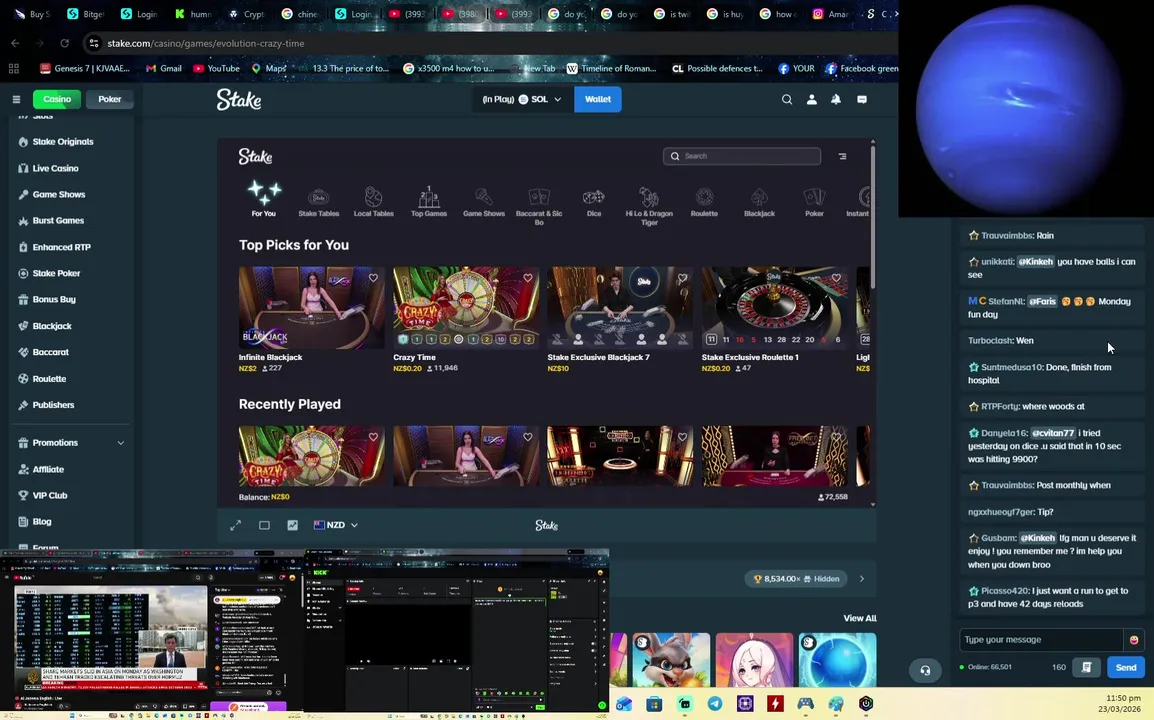Favorite the second recently played blackjack heart

[x=528, y=437]
